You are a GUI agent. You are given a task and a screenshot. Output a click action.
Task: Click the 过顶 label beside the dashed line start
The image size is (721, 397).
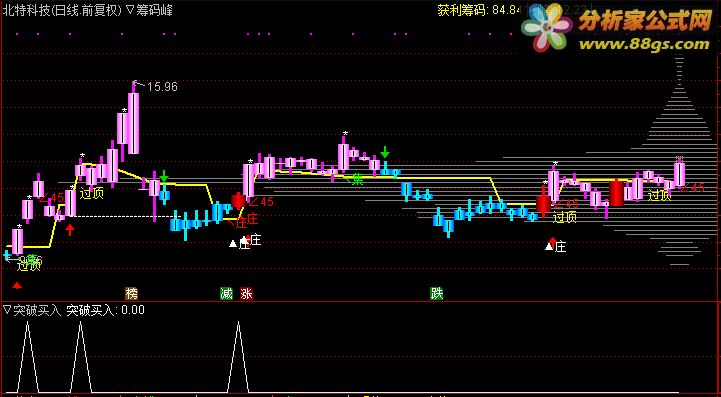point(92,194)
